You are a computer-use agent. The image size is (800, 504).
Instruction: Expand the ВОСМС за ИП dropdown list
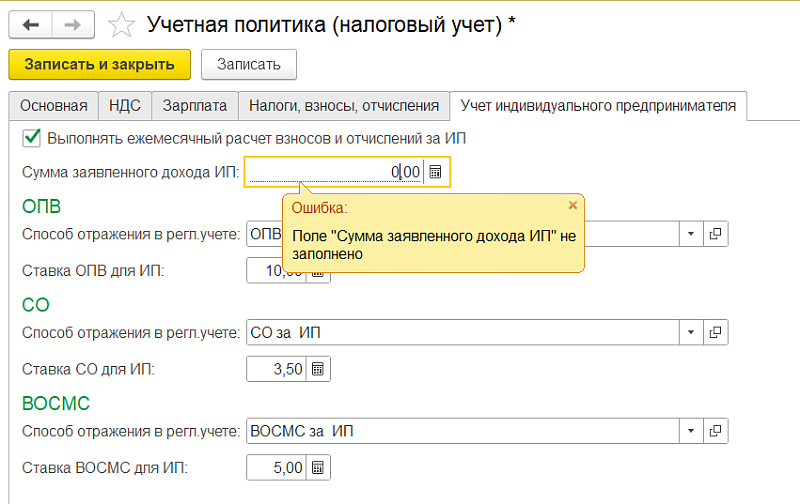691,431
